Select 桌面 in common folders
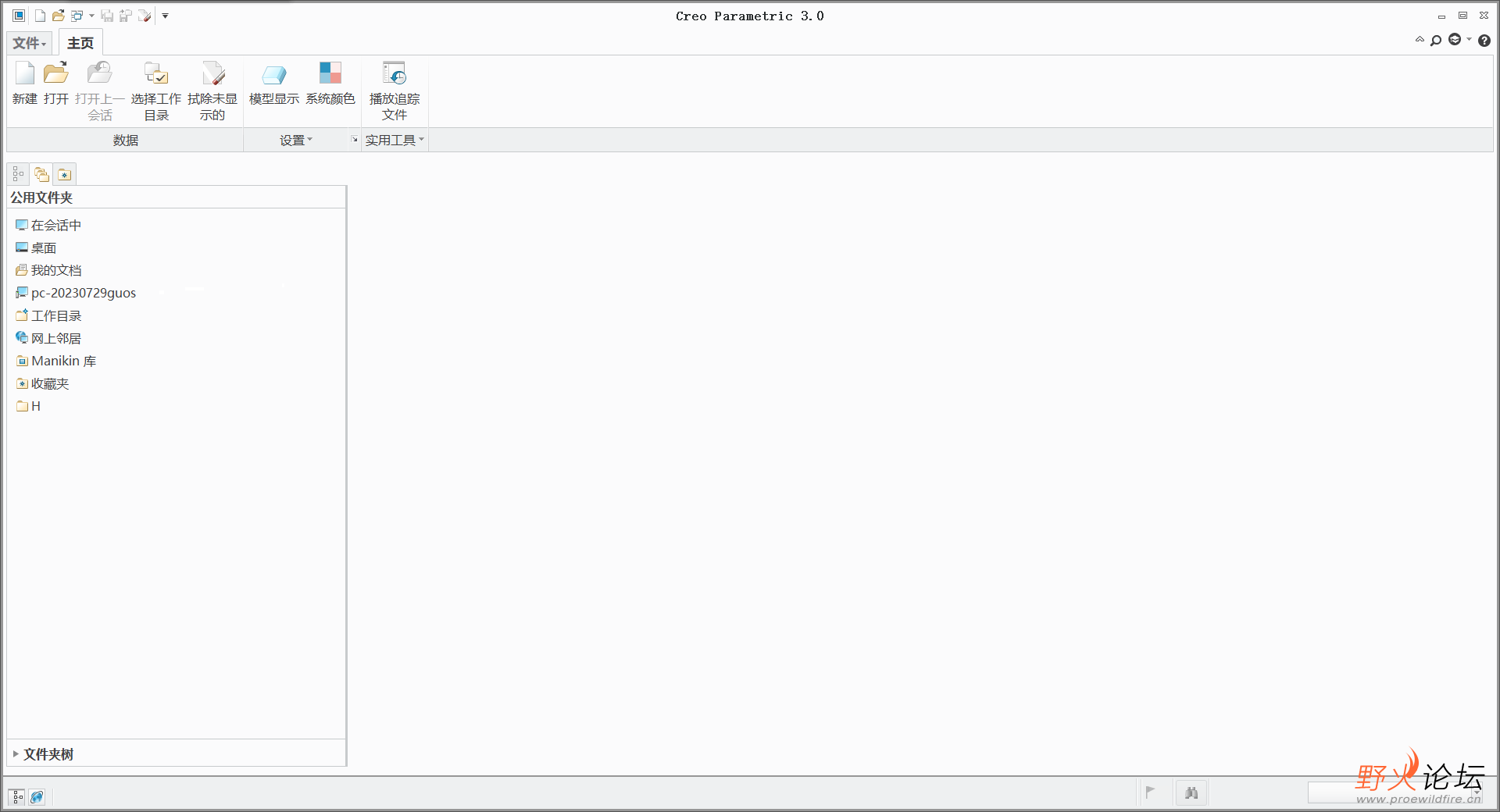 point(36,248)
